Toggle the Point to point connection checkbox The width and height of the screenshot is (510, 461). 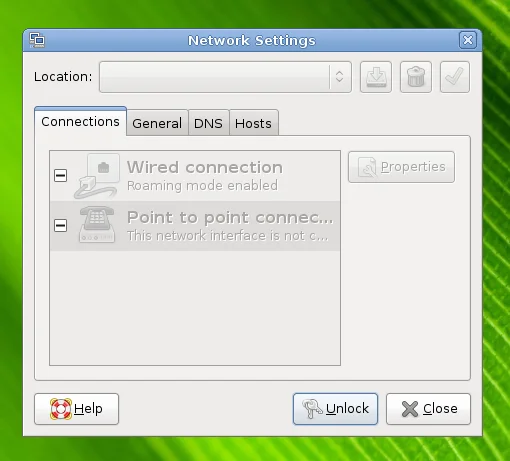pos(60,225)
